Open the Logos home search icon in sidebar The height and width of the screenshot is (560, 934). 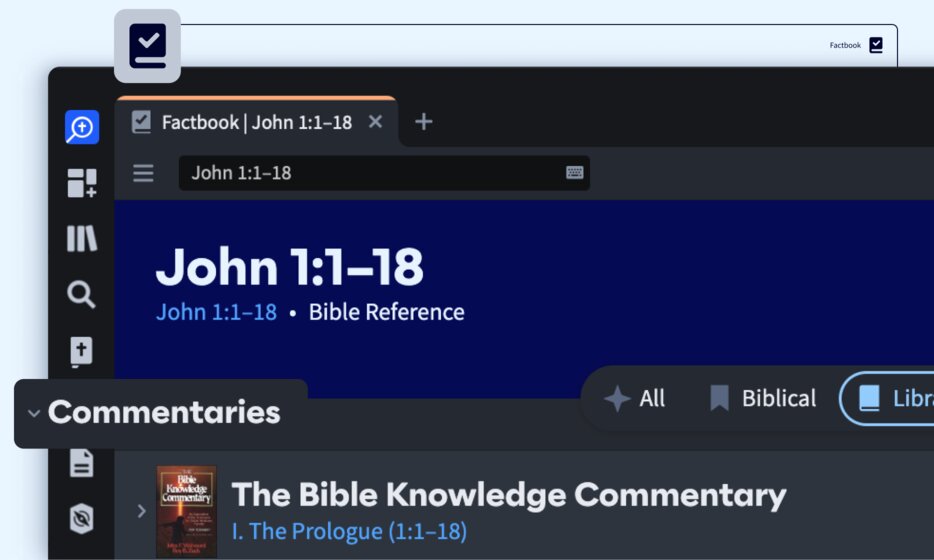82,127
